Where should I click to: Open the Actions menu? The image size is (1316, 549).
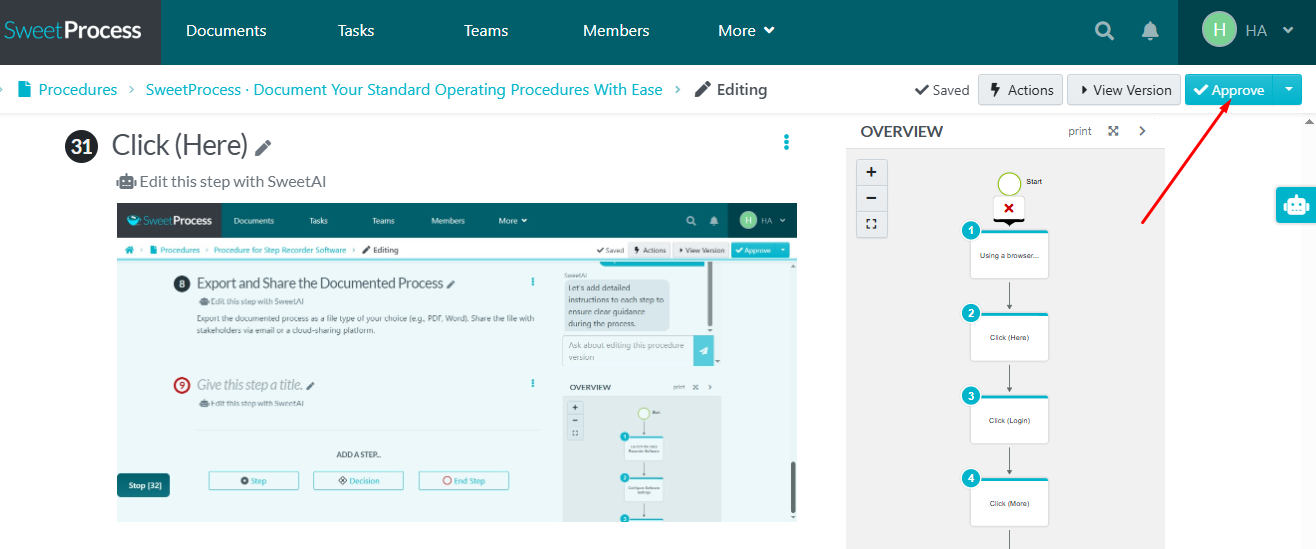pyautogui.click(x=1020, y=89)
